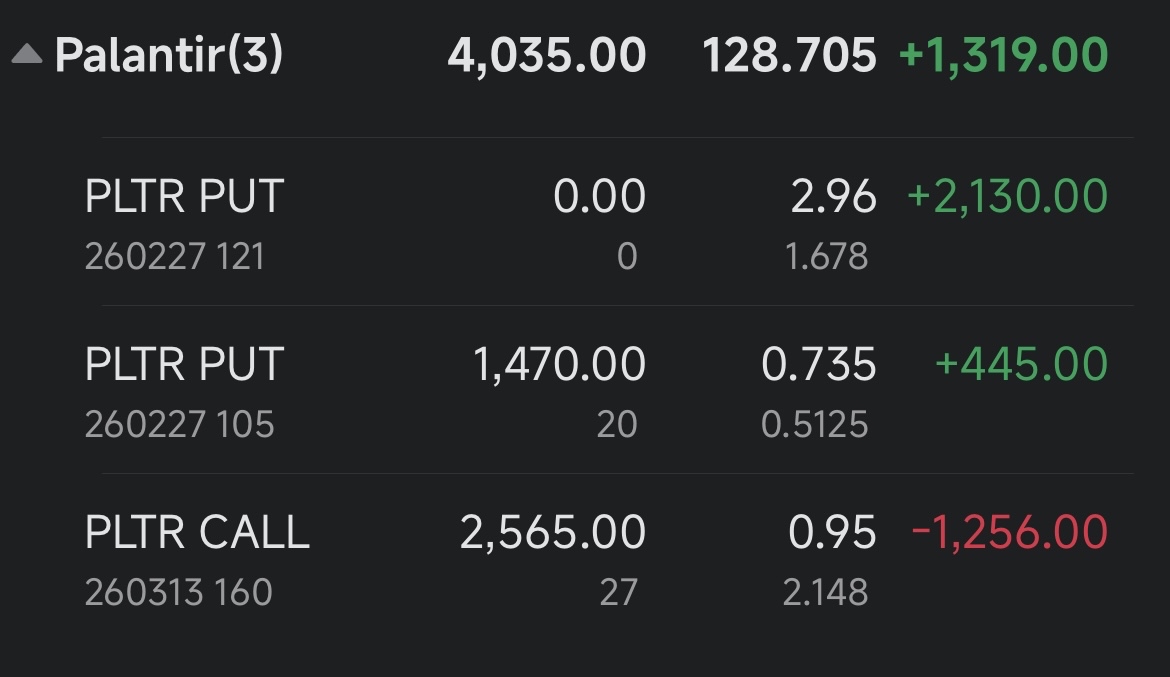Tap average cost 1.678
This screenshot has height=677, width=1170.
point(827,257)
